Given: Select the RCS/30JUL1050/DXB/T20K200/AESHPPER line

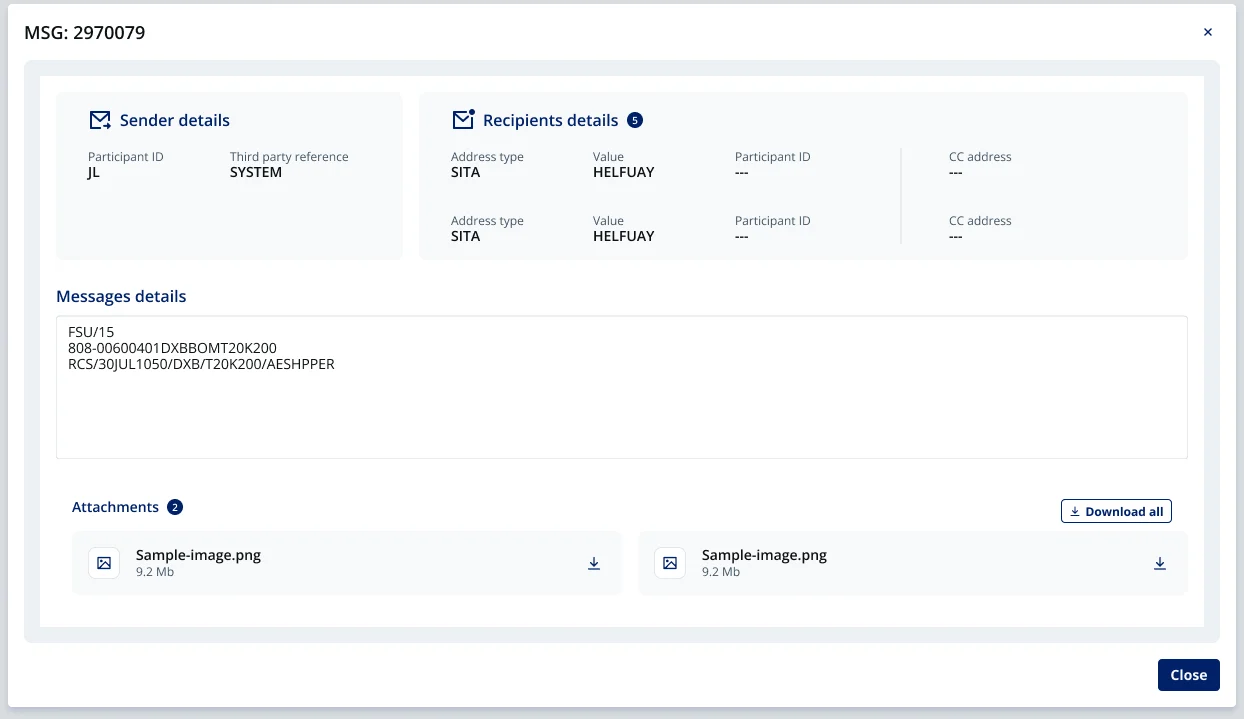Looking at the screenshot, I should [x=201, y=364].
